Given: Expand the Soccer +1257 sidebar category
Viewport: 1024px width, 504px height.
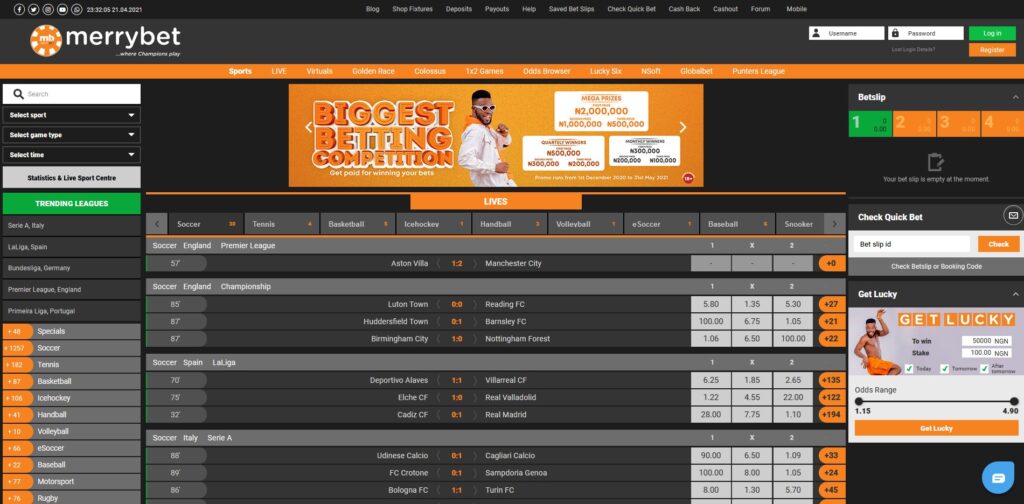Looking at the screenshot, I should tap(72, 348).
